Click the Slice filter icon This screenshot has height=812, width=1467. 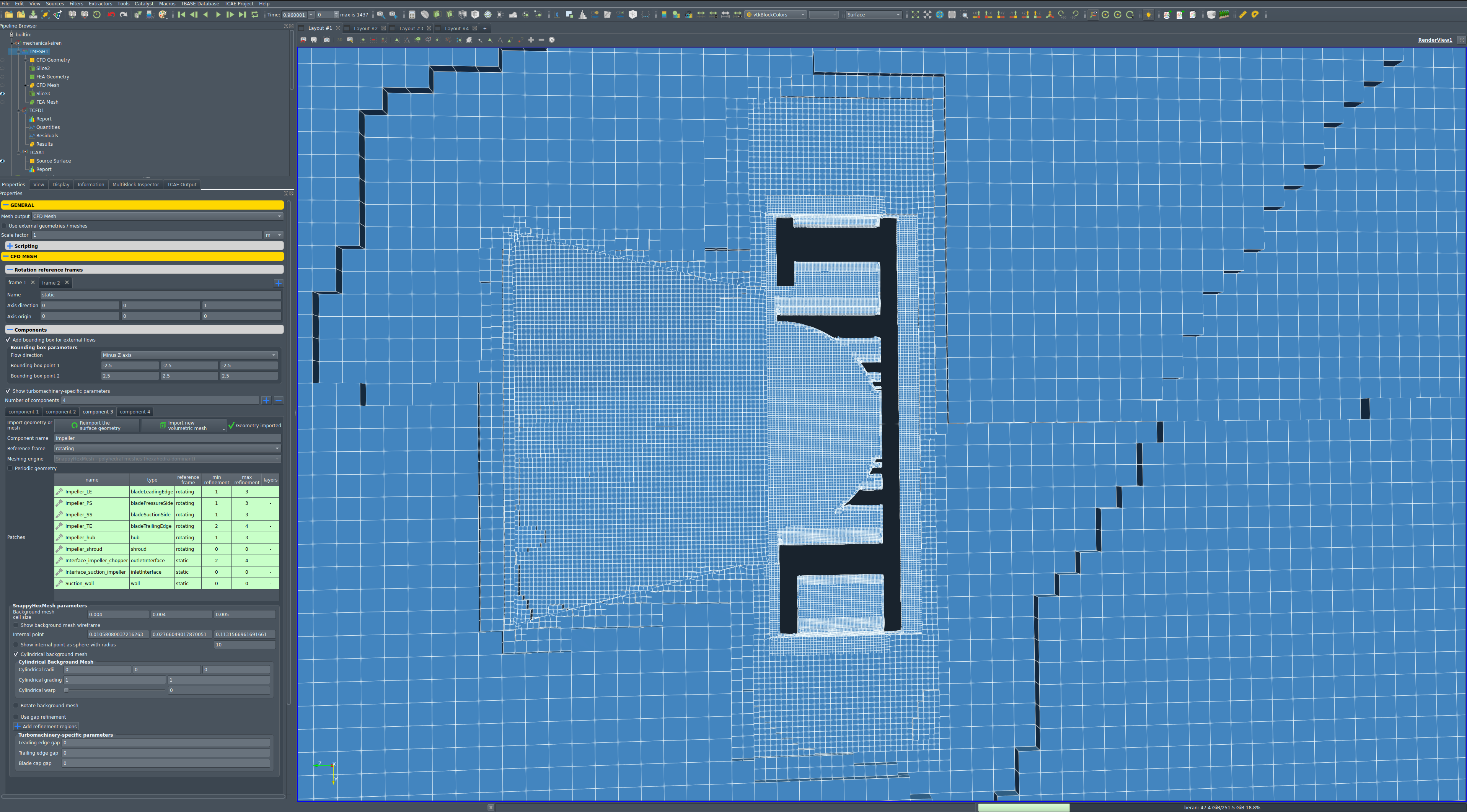click(450, 15)
